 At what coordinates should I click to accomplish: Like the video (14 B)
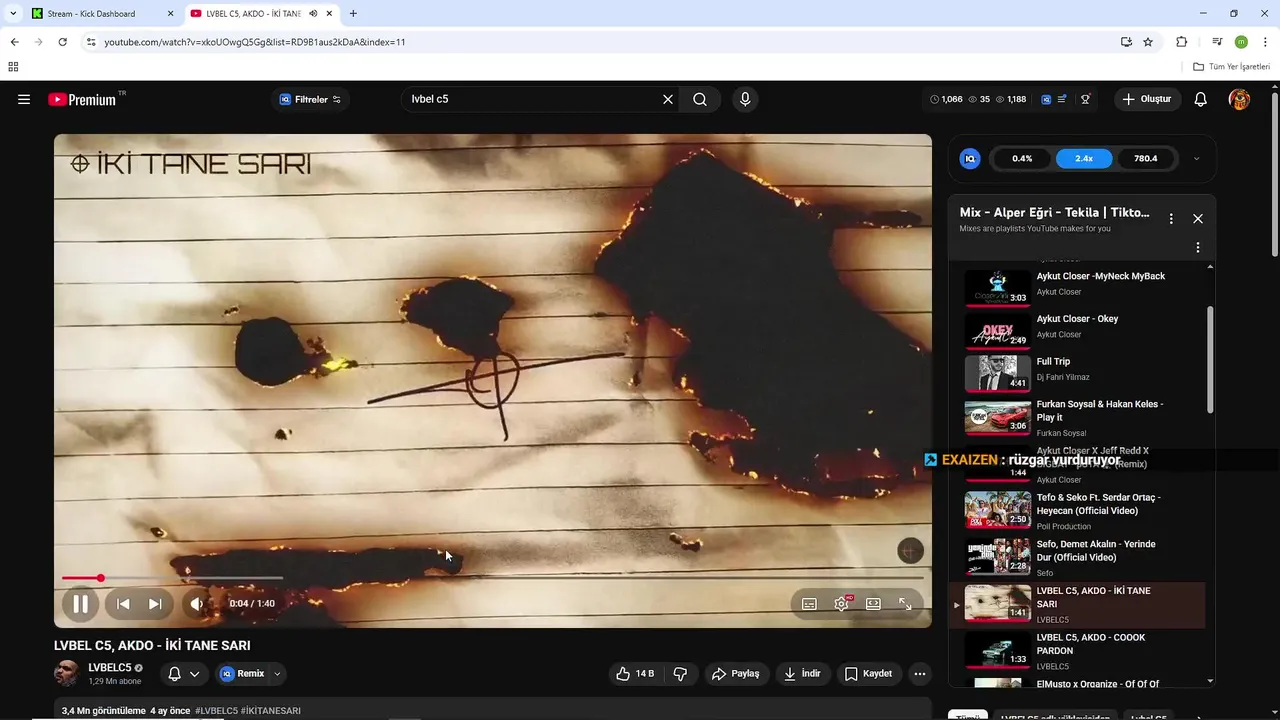pyautogui.click(x=635, y=674)
